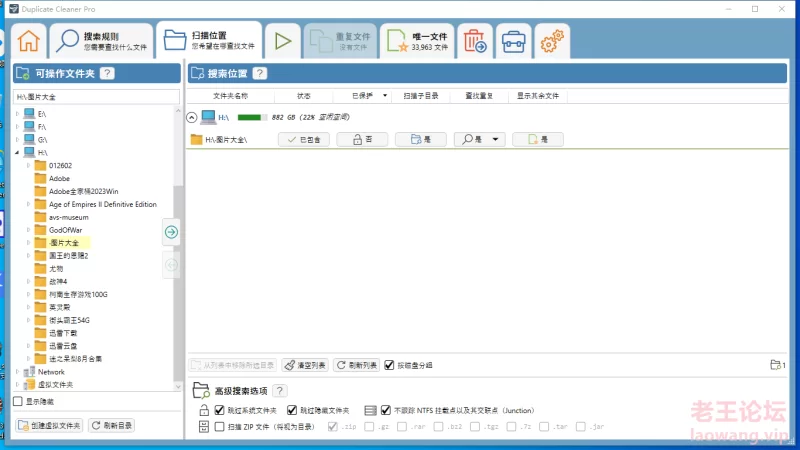Collapse the H:\ drive group chevron
This screenshot has height=450, width=800.
tap(192, 117)
